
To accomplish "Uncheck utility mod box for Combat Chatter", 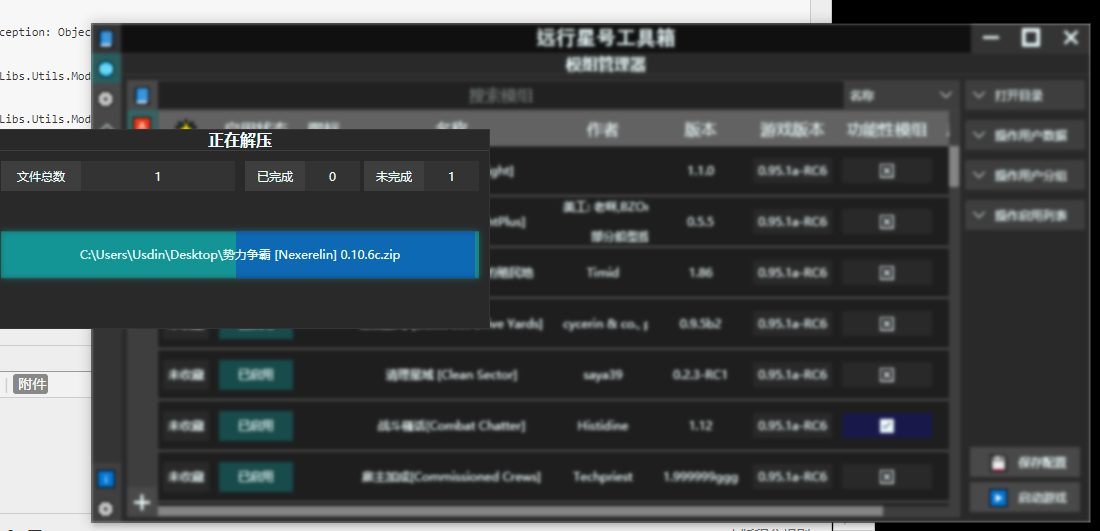I will (x=886, y=426).
